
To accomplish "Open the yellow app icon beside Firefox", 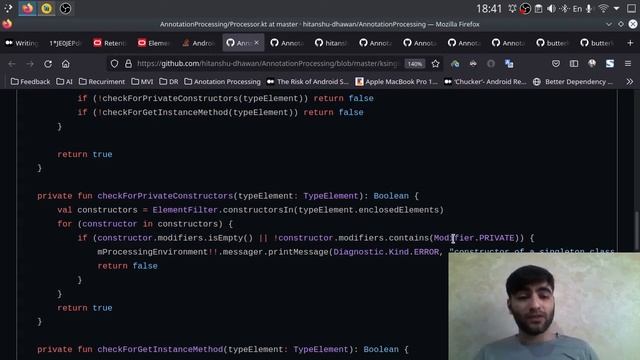I will coord(46,8).
